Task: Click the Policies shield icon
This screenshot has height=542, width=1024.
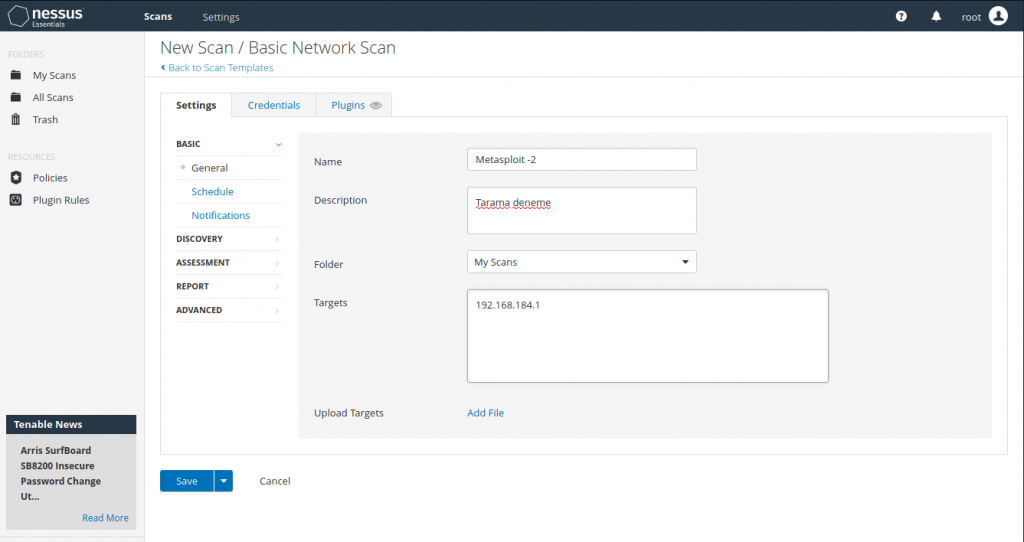Action: pos(16,178)
